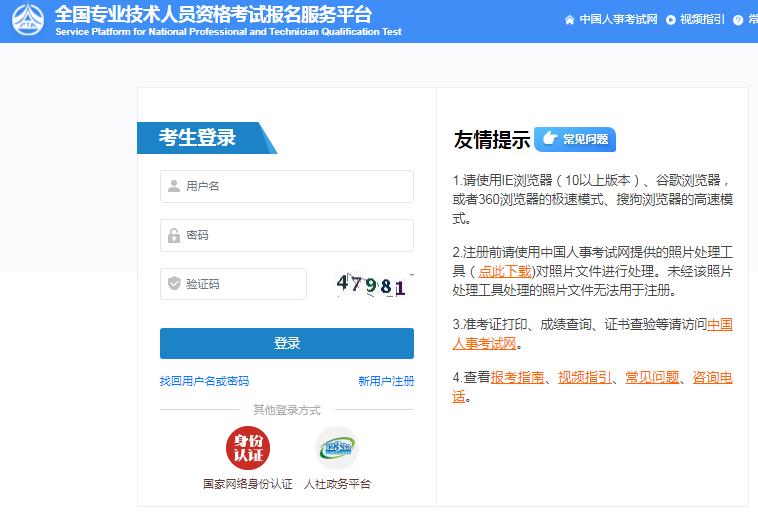Open 视频指引 in the top navigation
Viewport: 758px width, 516px height.
click(702, 20)
